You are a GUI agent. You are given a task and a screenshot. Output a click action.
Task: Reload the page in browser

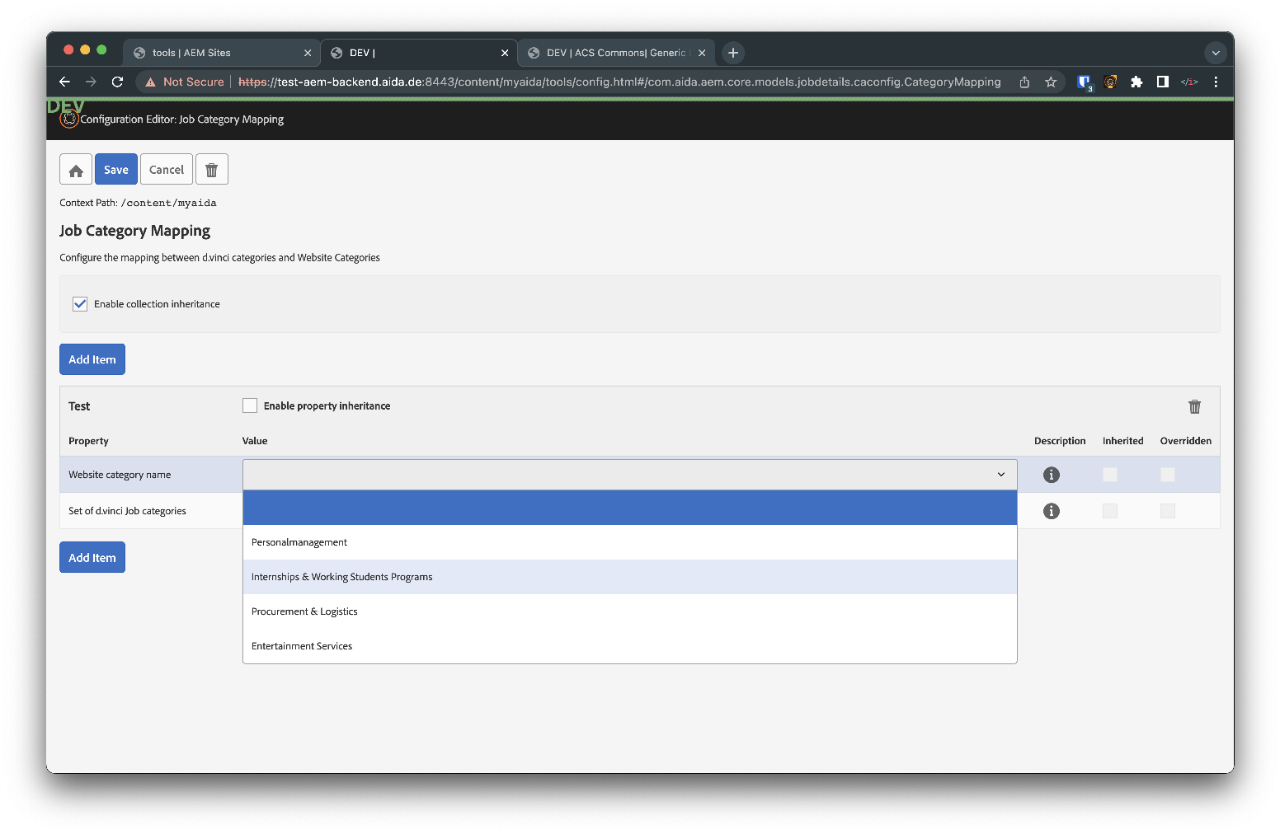click(x=117, y=82)
